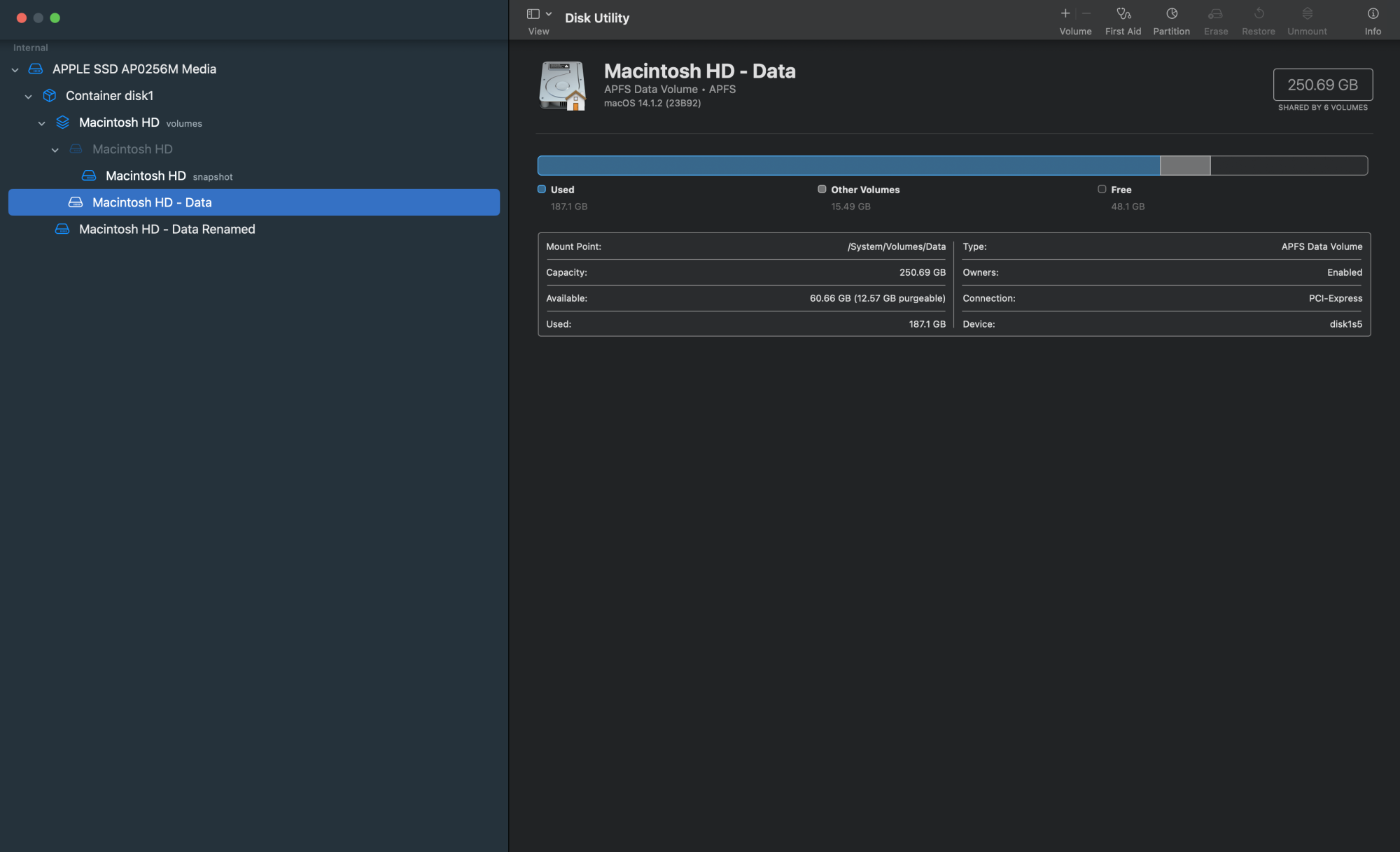1400x852 pixels.
Task: Click the Unmount toolbar icon
Action: (1307, 14)
